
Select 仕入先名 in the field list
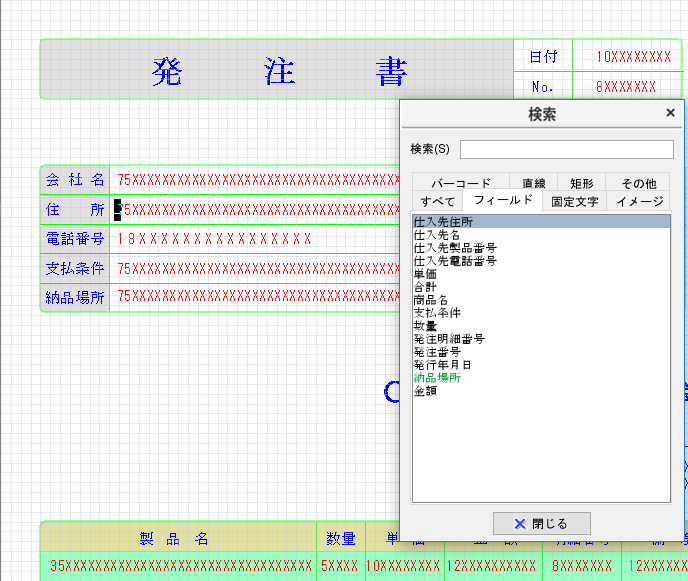(x=541, y=235)
